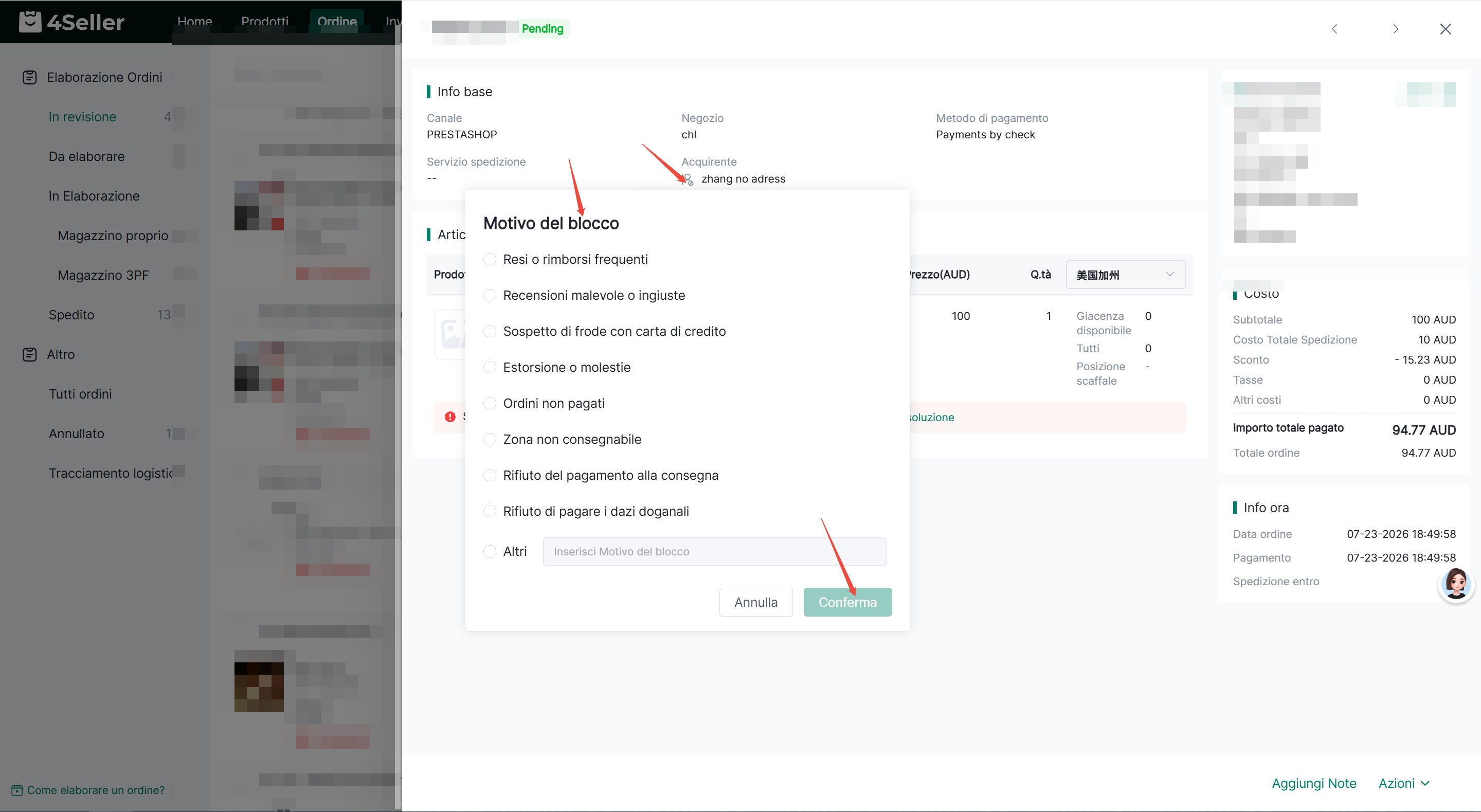Open Magazzino proprio list

(x=113, y=236)
